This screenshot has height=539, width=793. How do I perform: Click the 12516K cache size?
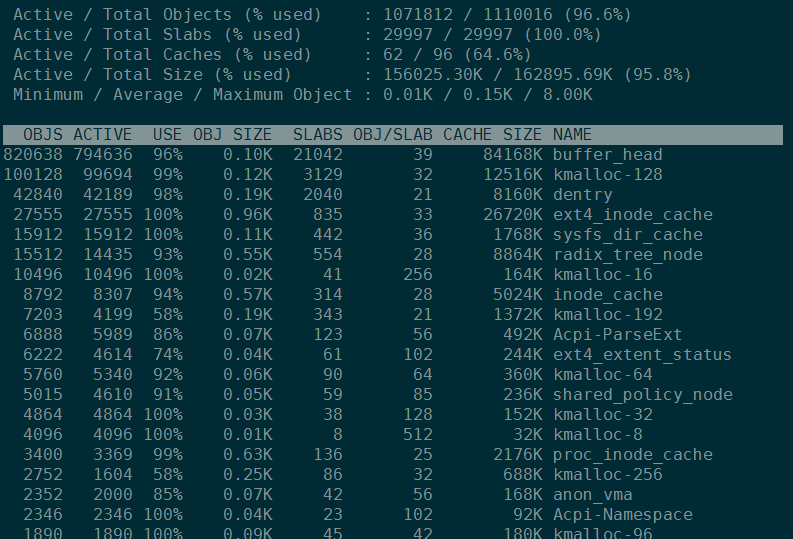coord(512,174)
